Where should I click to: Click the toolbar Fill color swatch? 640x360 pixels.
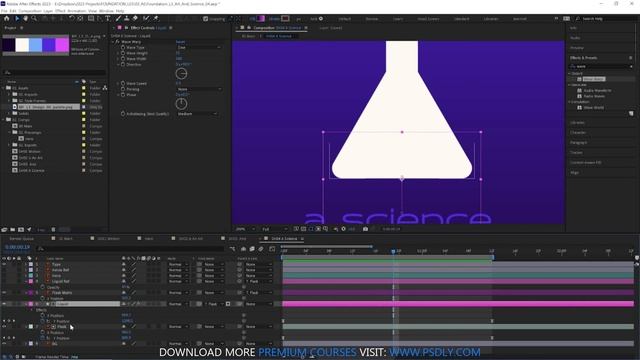coord(261,18)
